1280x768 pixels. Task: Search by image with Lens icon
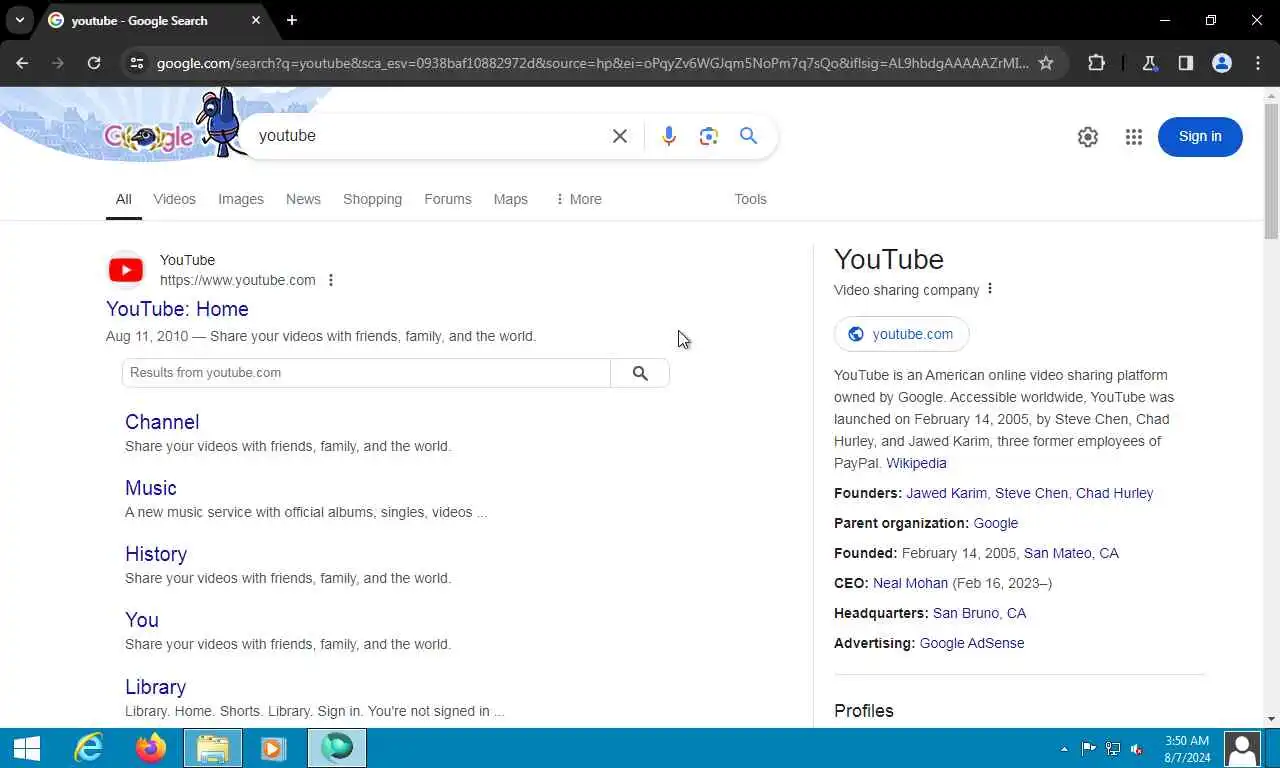click(709, 136)
